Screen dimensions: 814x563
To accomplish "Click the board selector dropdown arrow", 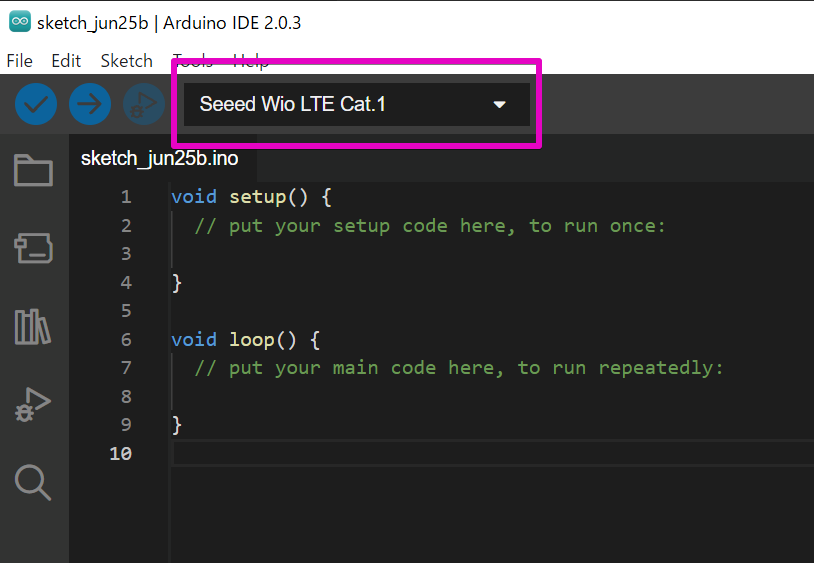I will (499, 105).
